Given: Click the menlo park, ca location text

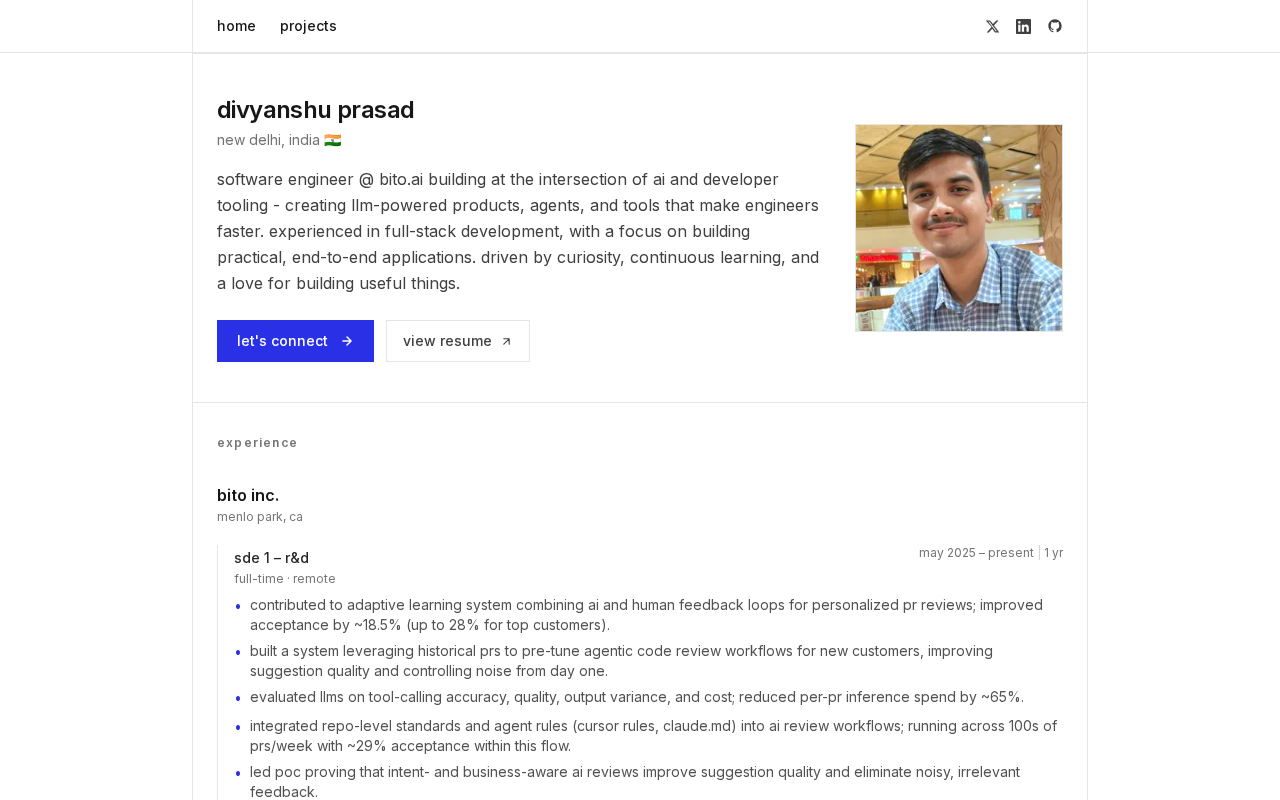Looking at the screenshot, I should coord(260,517).
